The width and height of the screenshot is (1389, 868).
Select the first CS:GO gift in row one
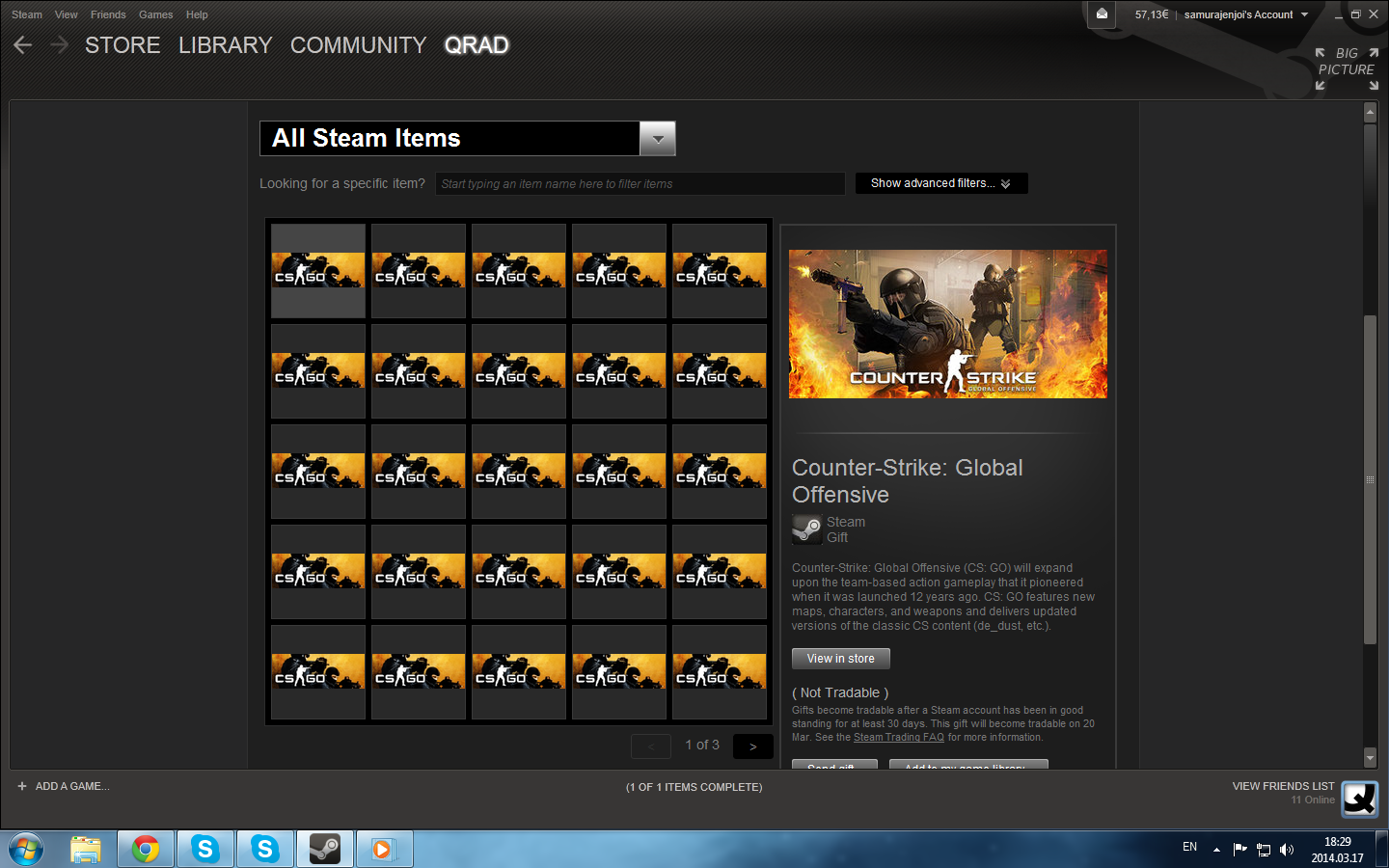(x=318, y=271)
